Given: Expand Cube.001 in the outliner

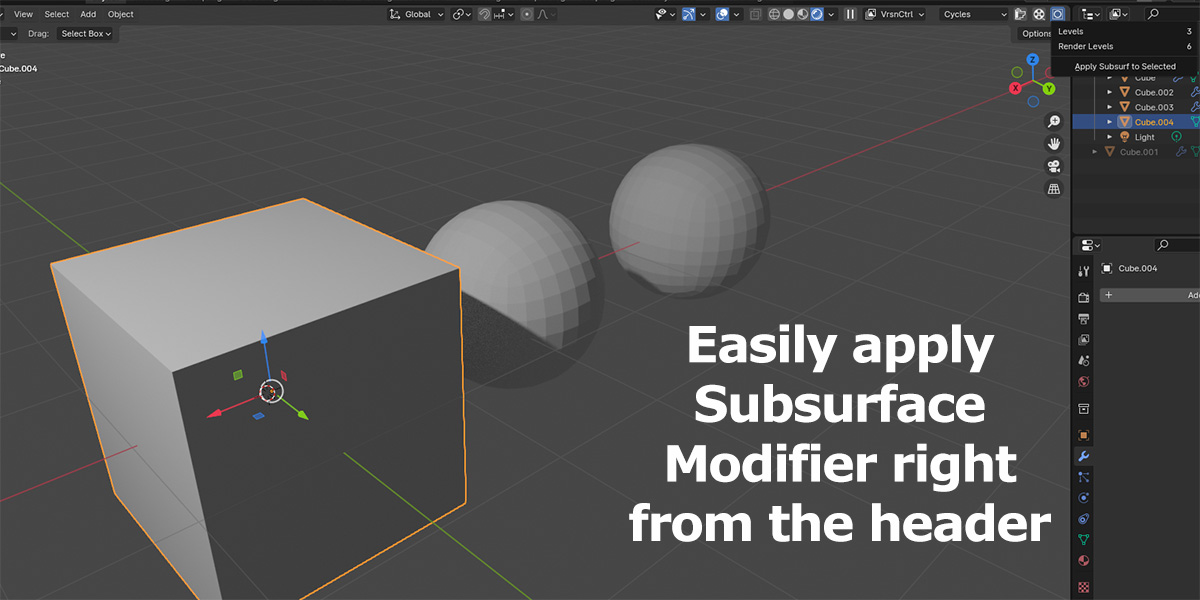Looking at the screenshot, I should pyautogui.click(x=1095, y=152).
